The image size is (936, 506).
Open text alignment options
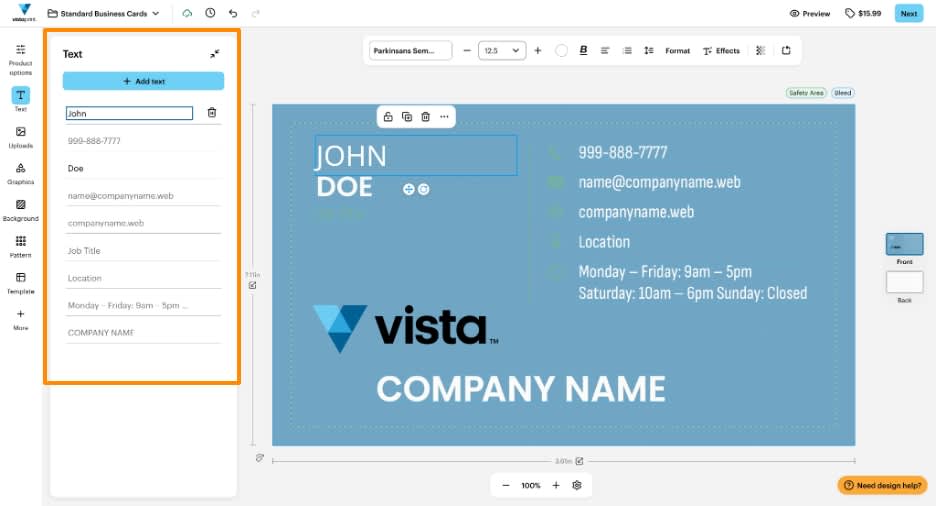(x=605, y=51)
